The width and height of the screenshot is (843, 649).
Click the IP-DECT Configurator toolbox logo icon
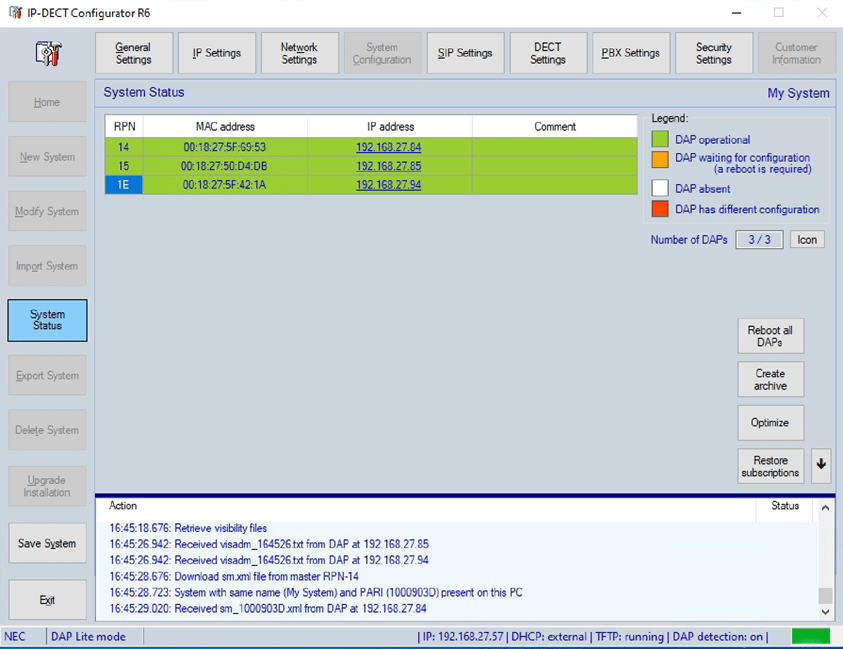[x=48, y=53]
